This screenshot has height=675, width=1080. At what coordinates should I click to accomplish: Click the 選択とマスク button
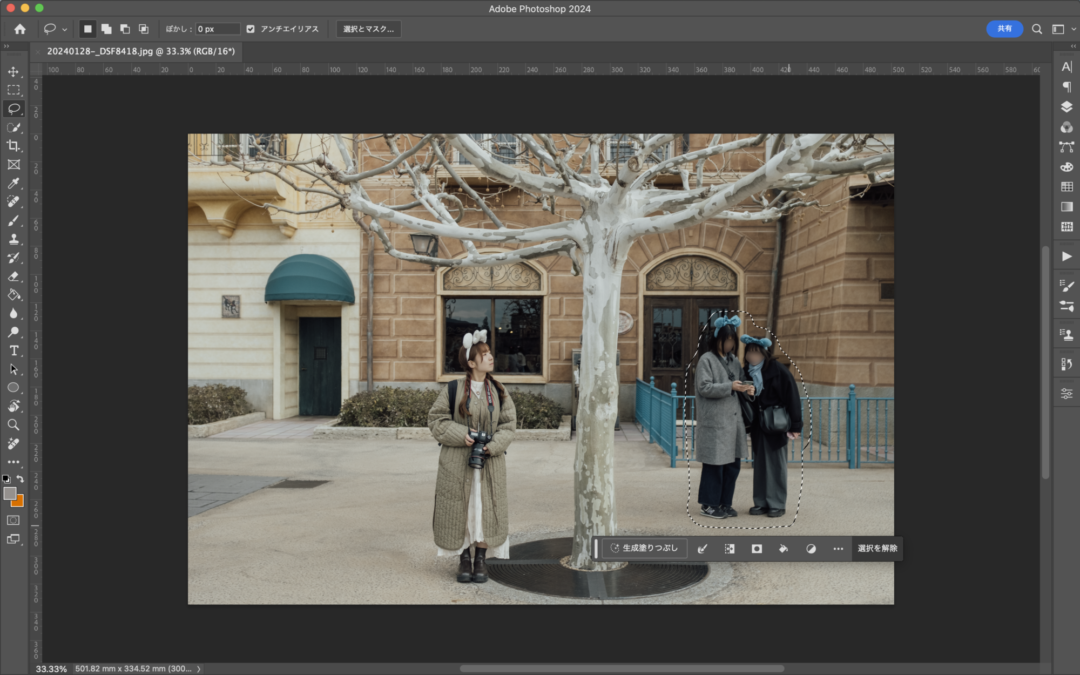pos(368,29)
